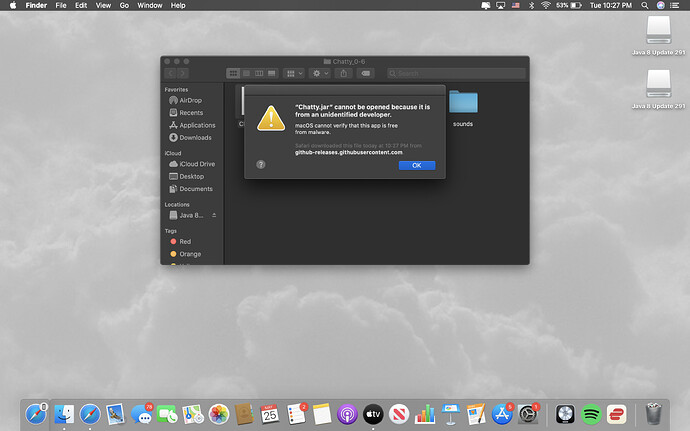
Task: Click the Siri icon in menu bar
Action: click(661, 5)
